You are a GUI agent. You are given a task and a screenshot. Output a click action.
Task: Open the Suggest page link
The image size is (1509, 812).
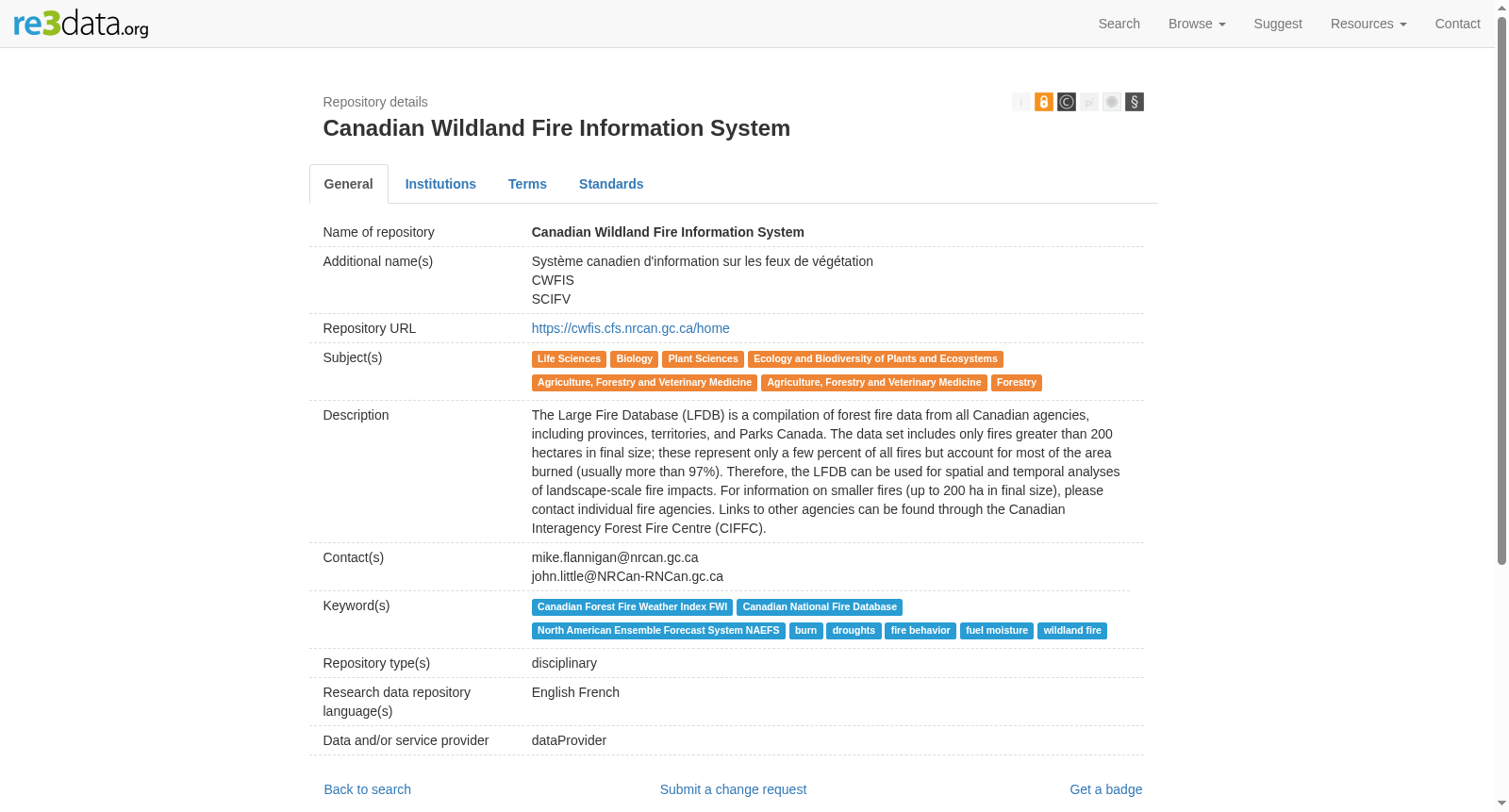pos(1278,24)
